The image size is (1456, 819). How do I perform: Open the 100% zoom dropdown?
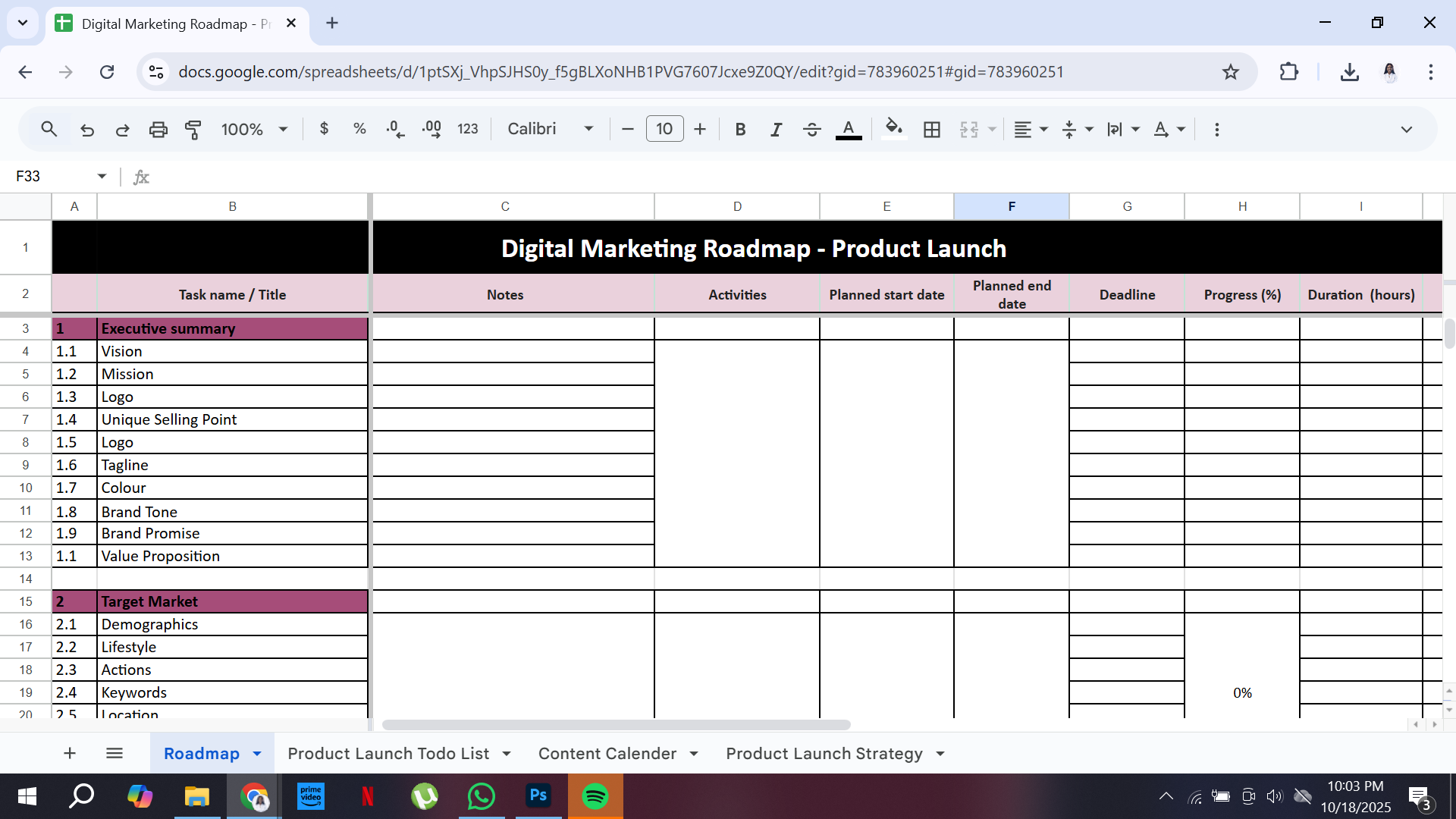click(253, 130)
